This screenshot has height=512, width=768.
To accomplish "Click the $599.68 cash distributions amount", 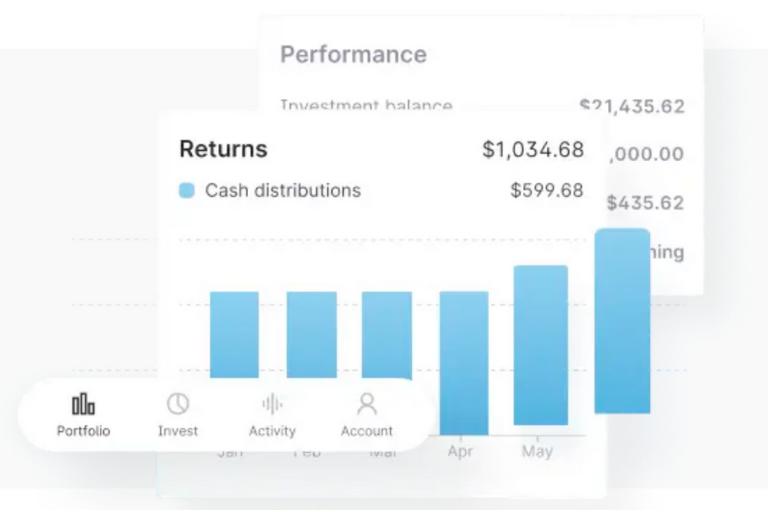I will click(x=547, y=190).
